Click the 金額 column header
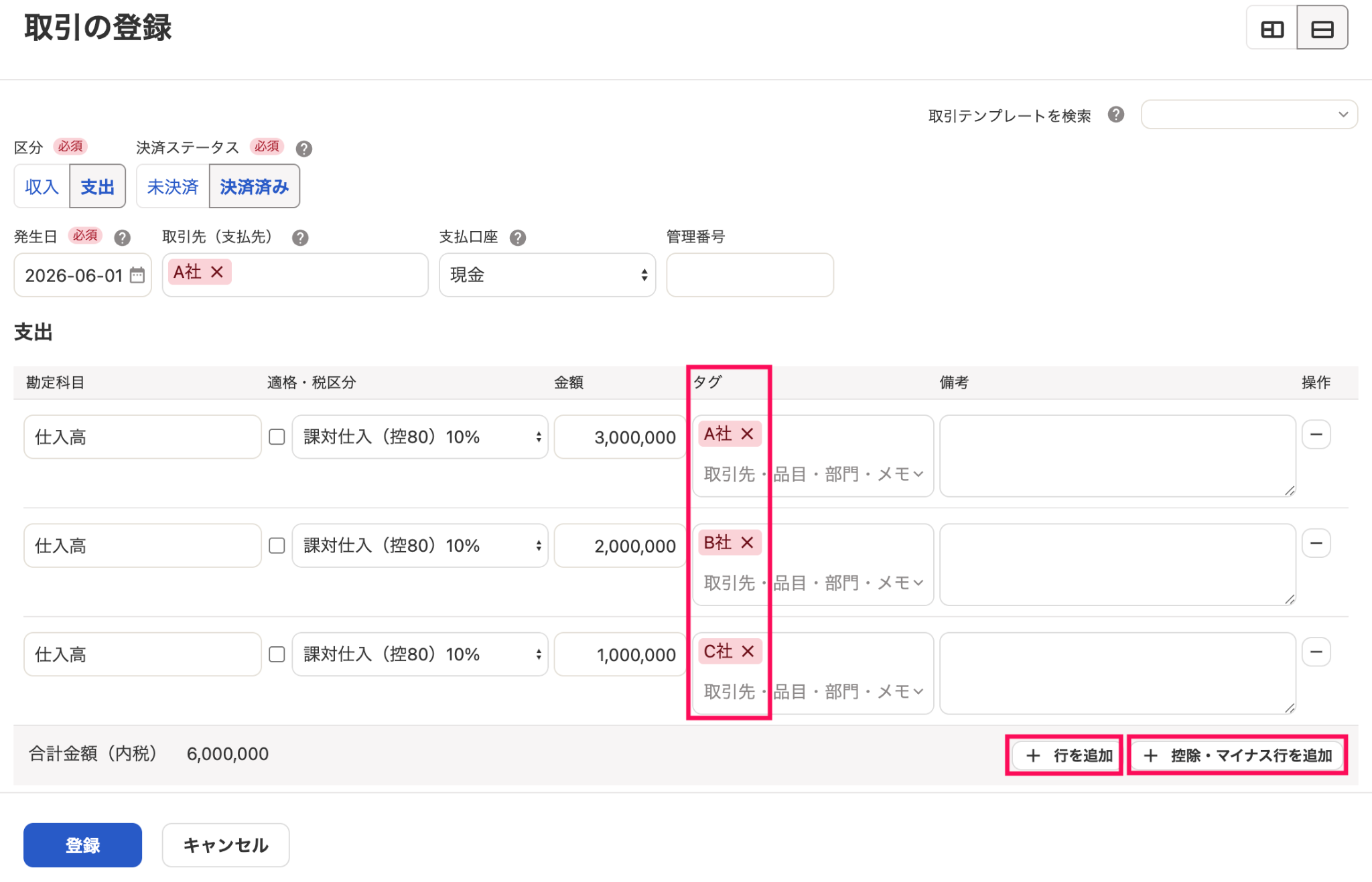The height and width of the screenshot is (882, 1372). tap(569, 382)
